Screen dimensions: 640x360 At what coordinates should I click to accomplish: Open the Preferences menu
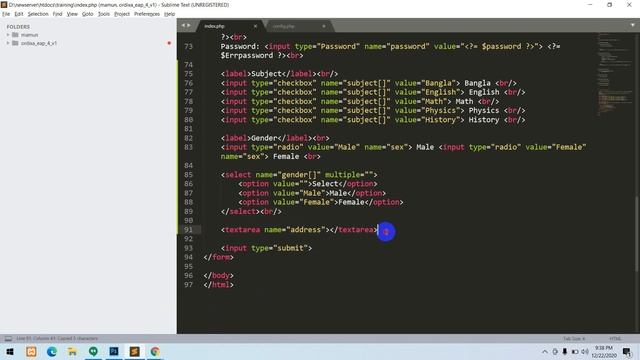pyautogui.click(x=147, y=14)
